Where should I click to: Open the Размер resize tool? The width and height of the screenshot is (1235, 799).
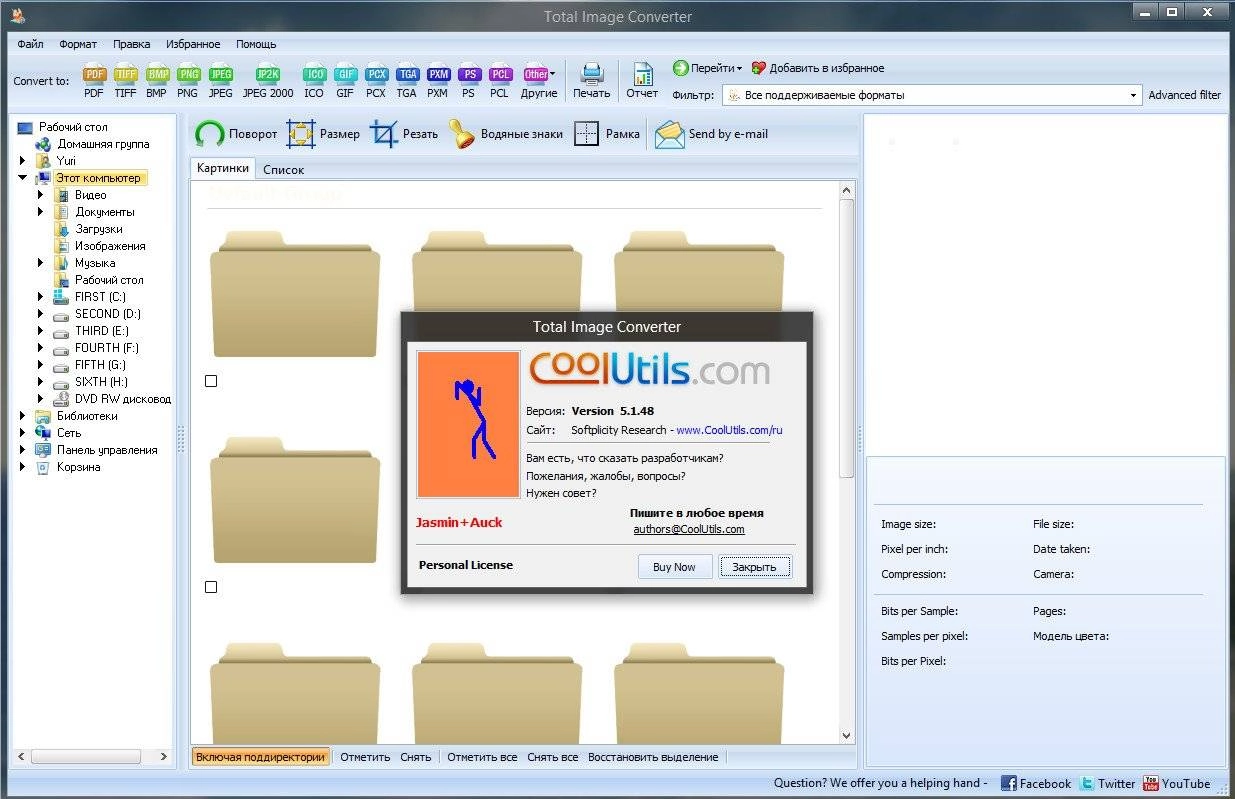pos(323,134)
